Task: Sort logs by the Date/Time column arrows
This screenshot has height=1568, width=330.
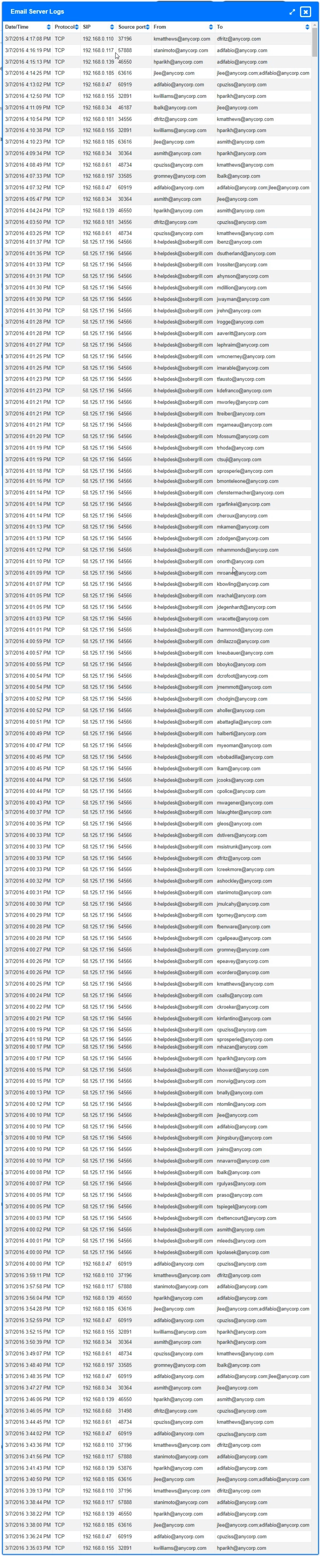Action: tap(49, 27)
